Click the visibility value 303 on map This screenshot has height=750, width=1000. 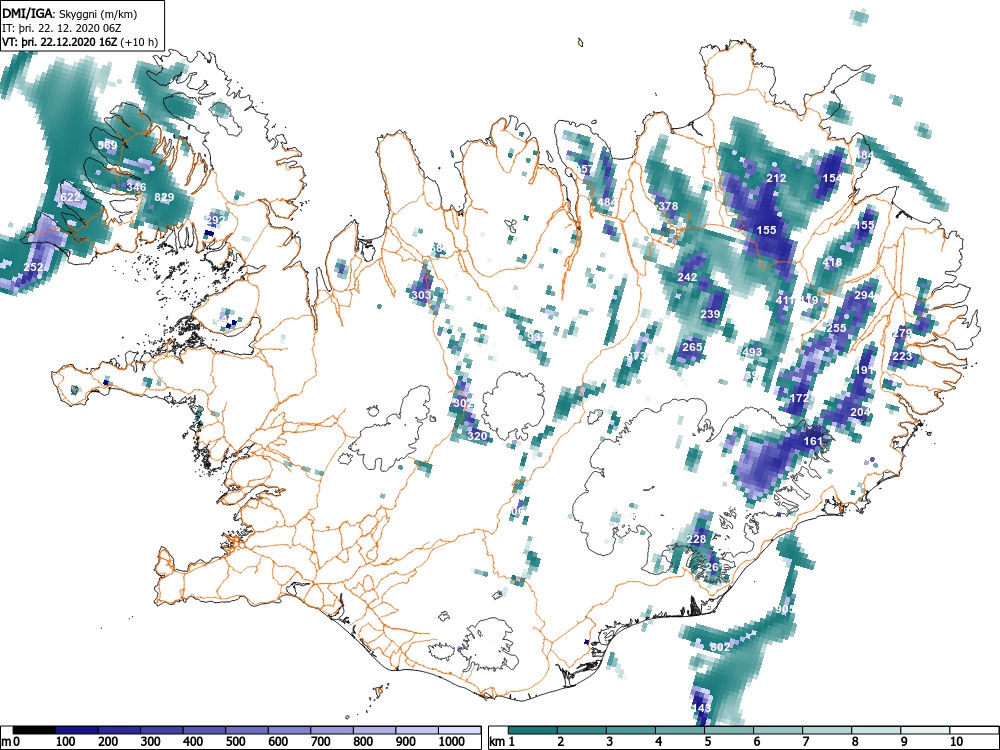point(421,295)
